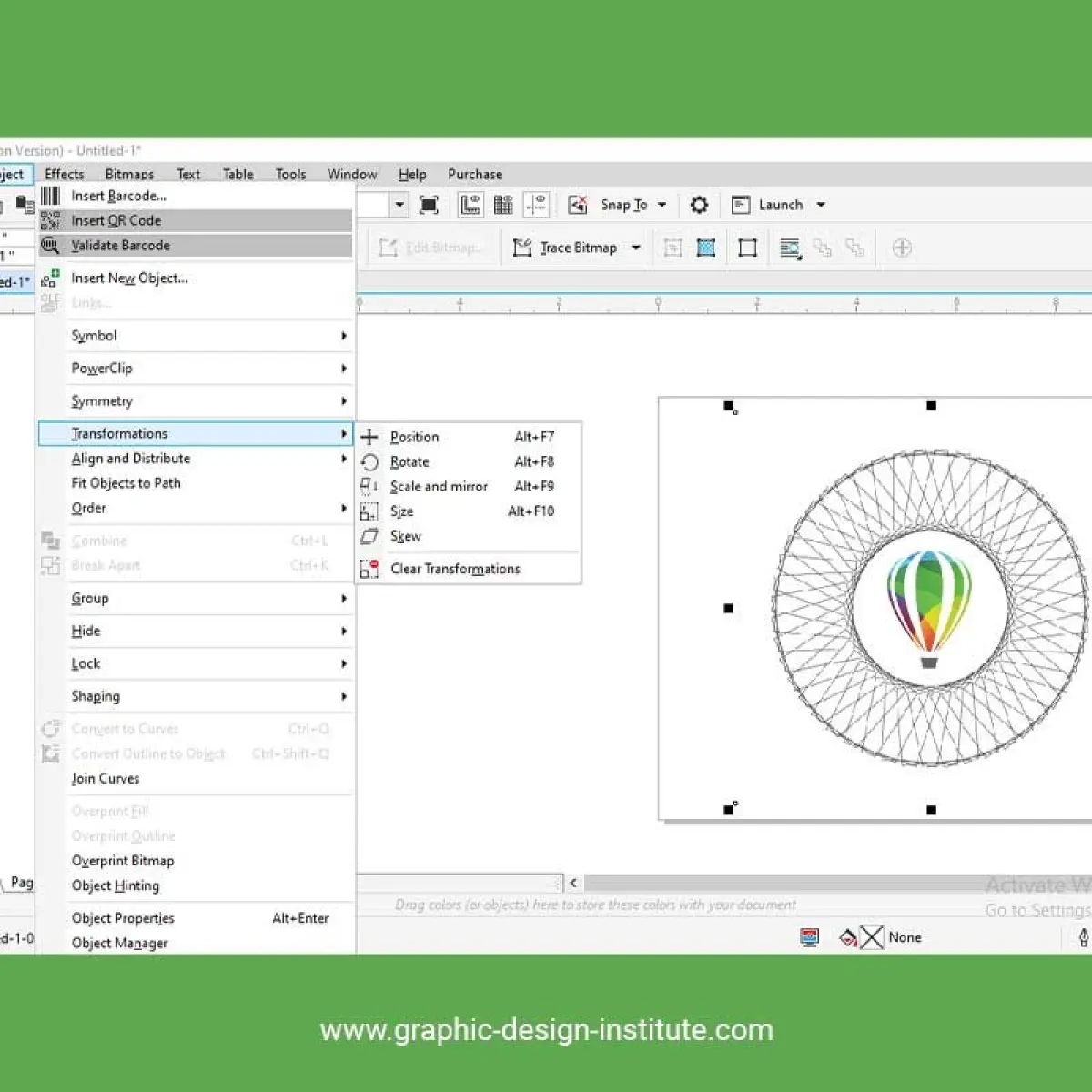Expand the Snap To dropdown arrow
The width and height of the screenshot is (1092, 1092).
pos(662,205)
